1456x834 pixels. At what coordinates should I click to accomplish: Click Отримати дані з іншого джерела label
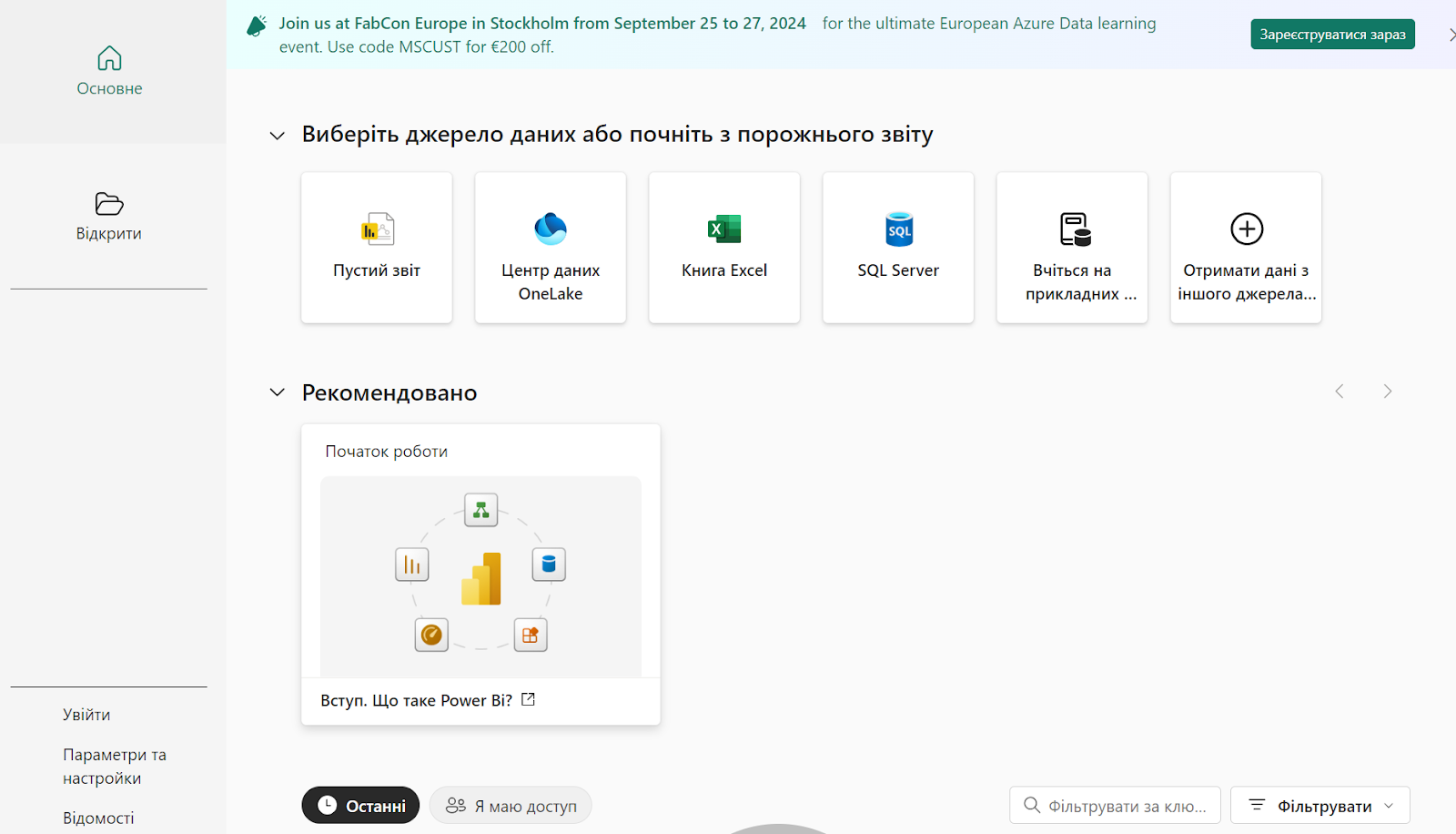[1247, 282]
